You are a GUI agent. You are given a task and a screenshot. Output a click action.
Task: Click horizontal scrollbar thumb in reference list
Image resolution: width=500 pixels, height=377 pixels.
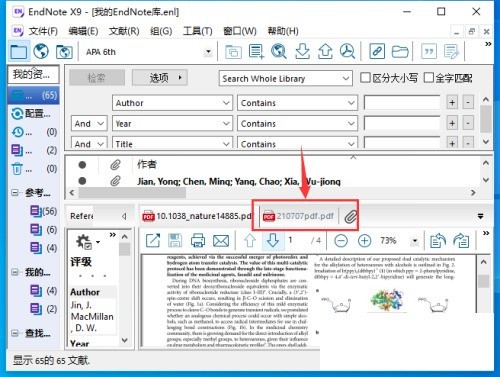[x=132, y=193]
